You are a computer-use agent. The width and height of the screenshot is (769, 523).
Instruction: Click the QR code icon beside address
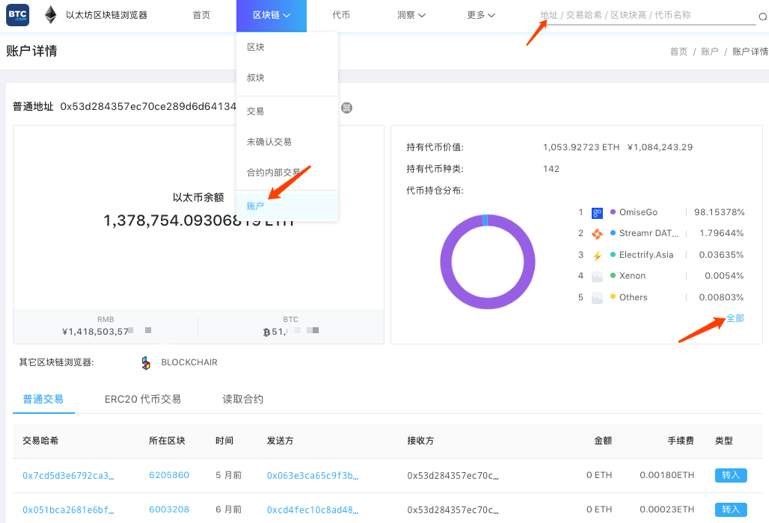(x=347, y=107)
